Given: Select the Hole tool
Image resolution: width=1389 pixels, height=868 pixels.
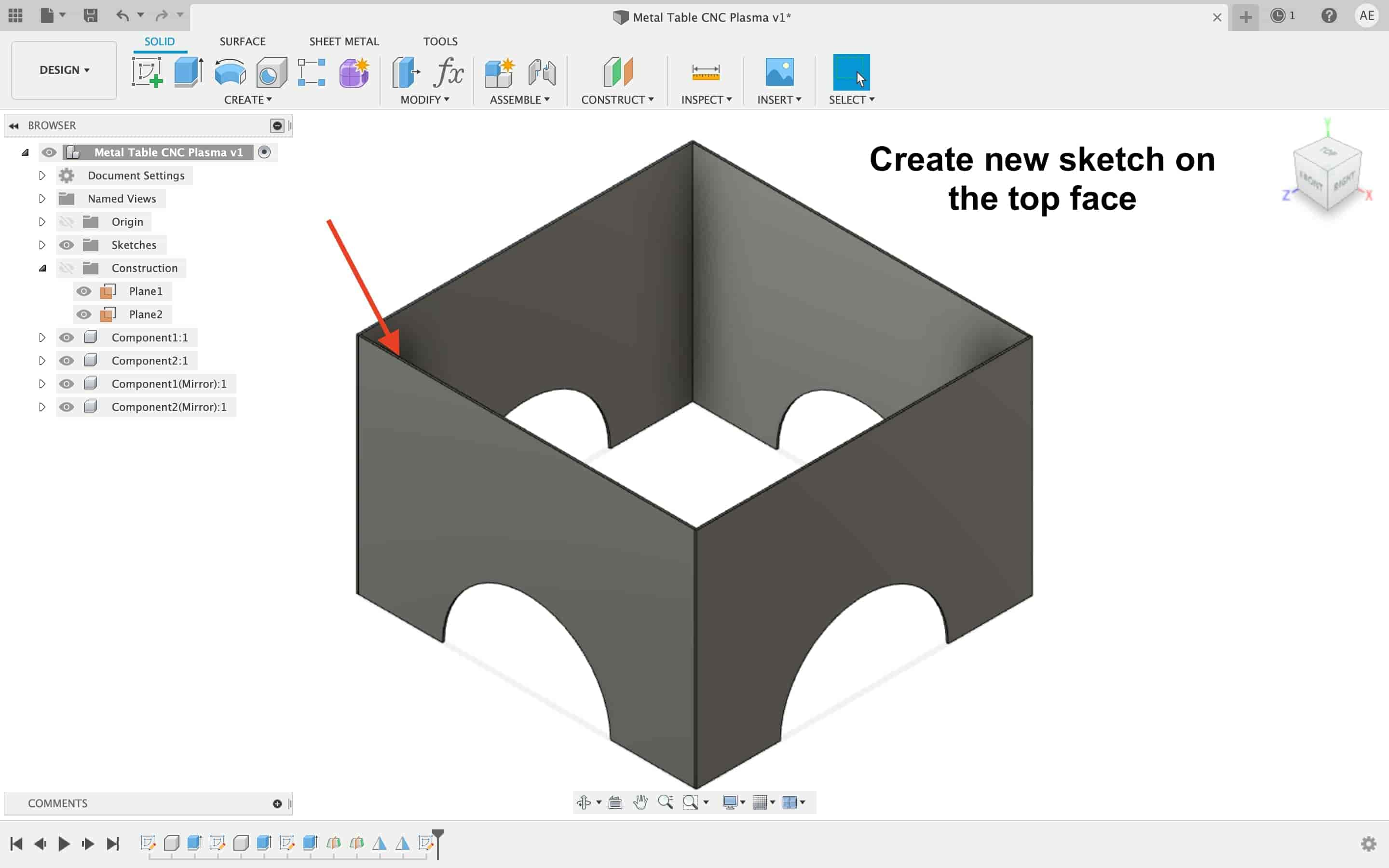Looking at the screenshot, I should coord(272,72).
